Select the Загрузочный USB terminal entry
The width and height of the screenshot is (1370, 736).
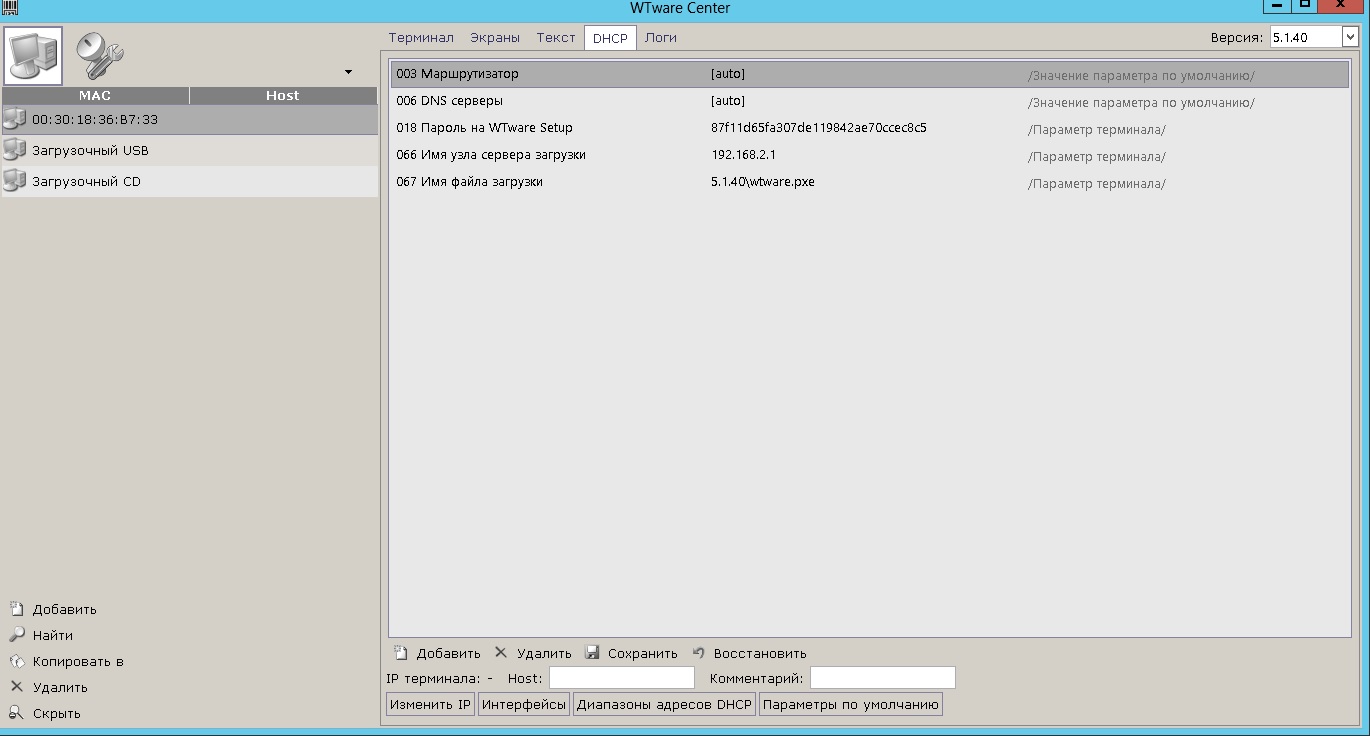click(90, 151)
